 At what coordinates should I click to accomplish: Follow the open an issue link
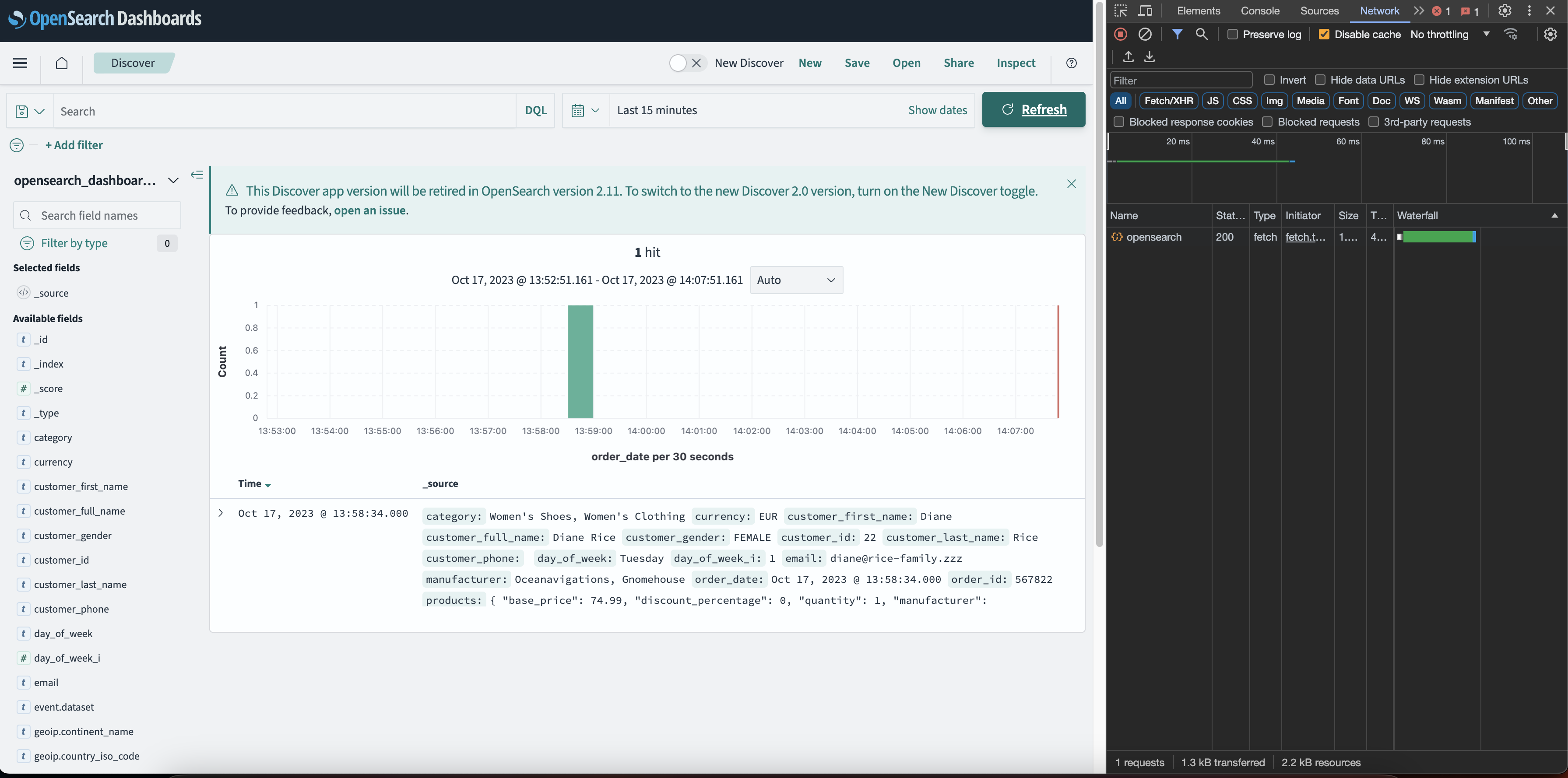(369, 210)
